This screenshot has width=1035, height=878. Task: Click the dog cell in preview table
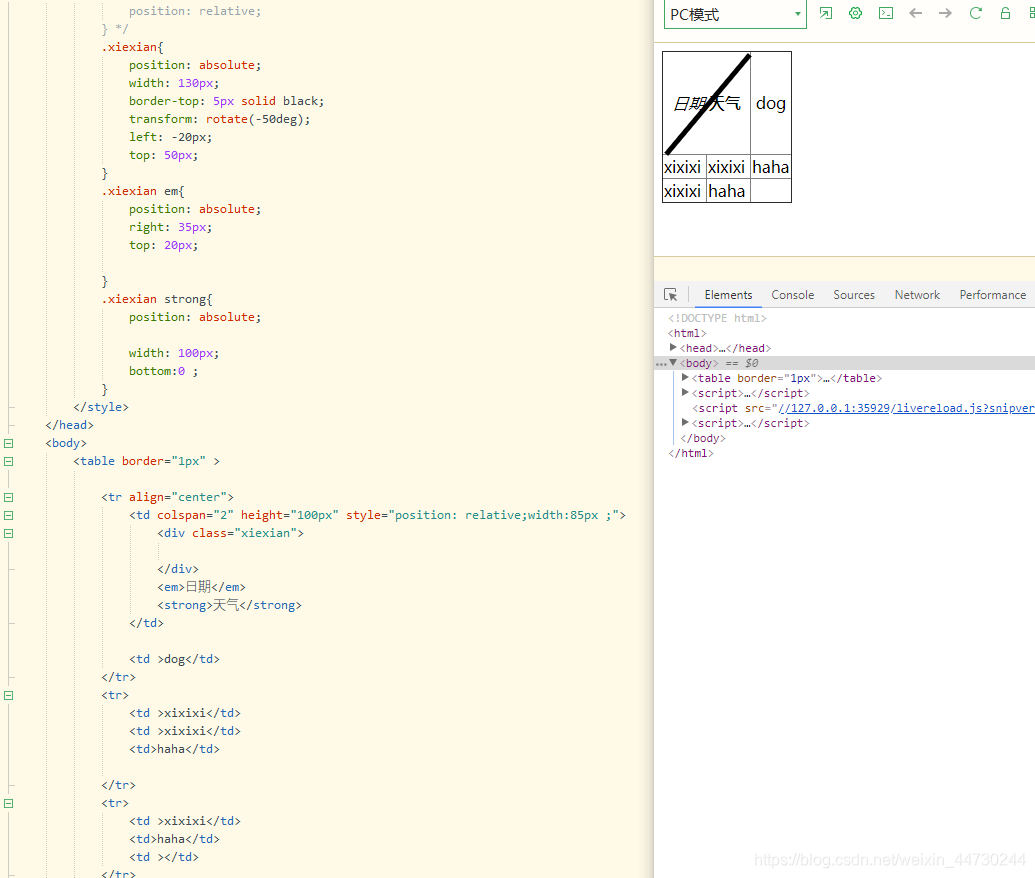[770, 104]
